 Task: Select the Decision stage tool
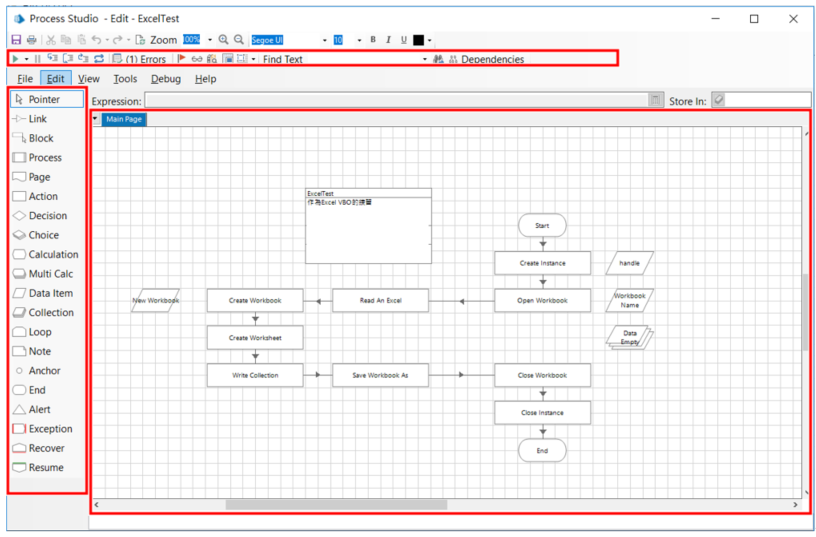click(x=47, y=215)
